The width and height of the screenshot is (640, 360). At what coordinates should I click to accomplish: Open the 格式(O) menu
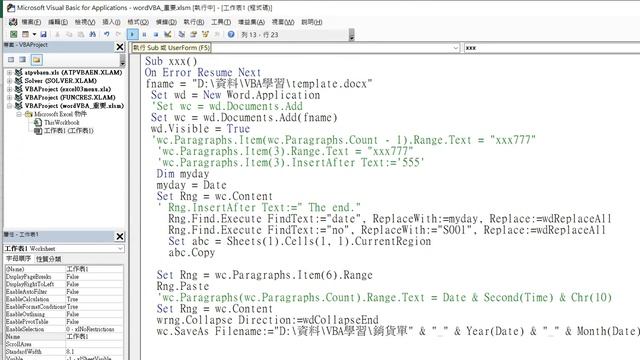[x=138, y=22]
